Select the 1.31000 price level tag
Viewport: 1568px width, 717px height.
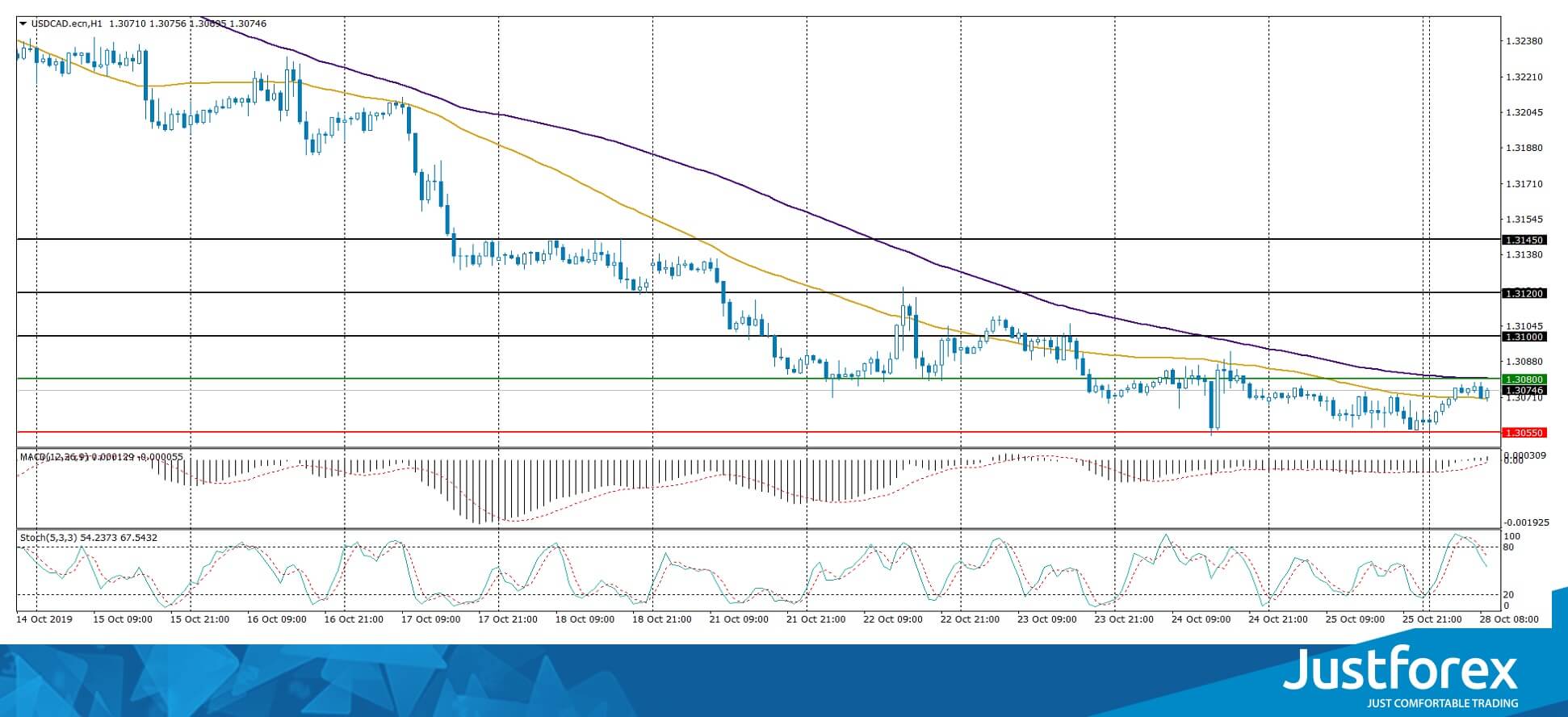pos(1524,337)
